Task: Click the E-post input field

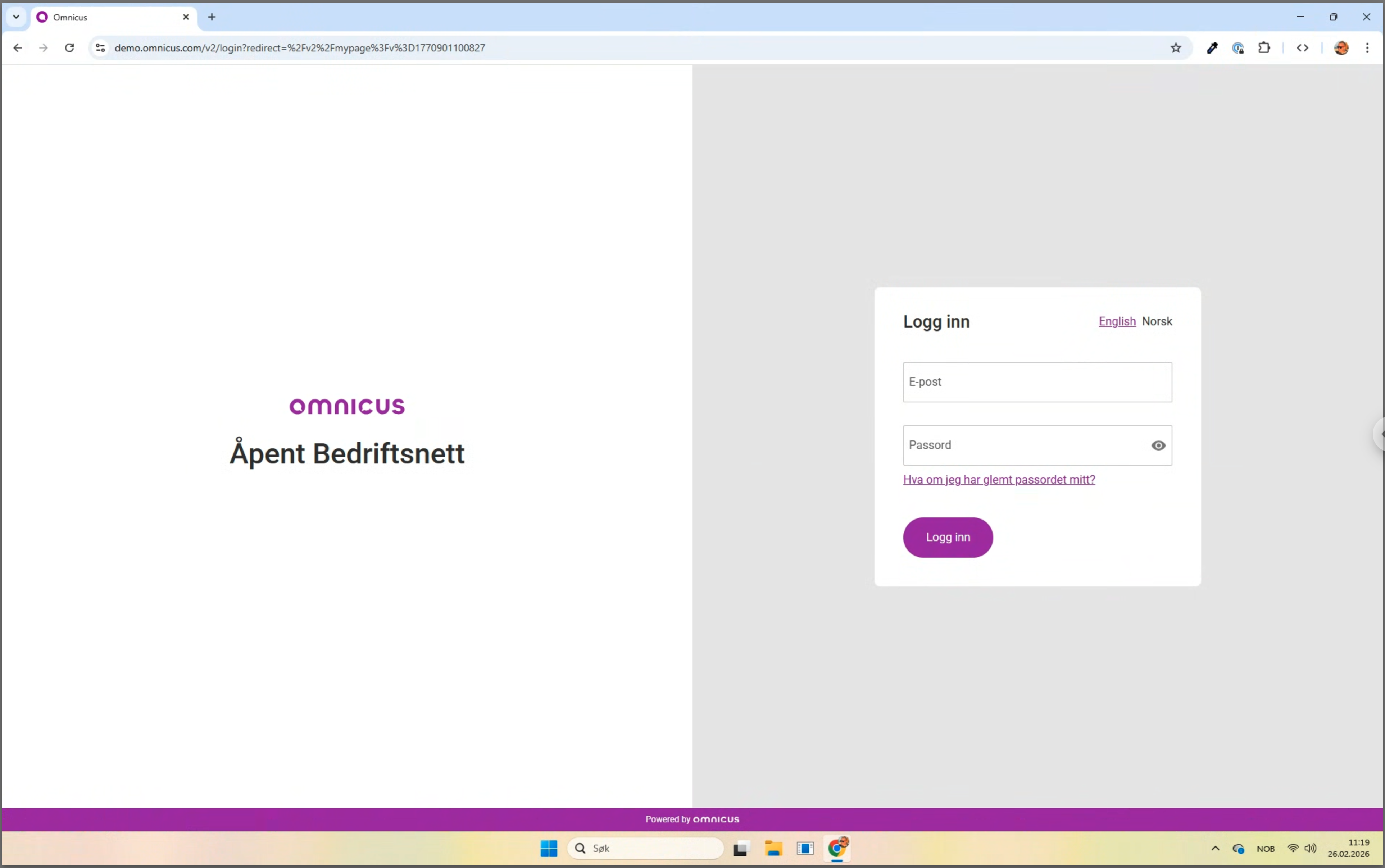Action: pos(1036,382)
